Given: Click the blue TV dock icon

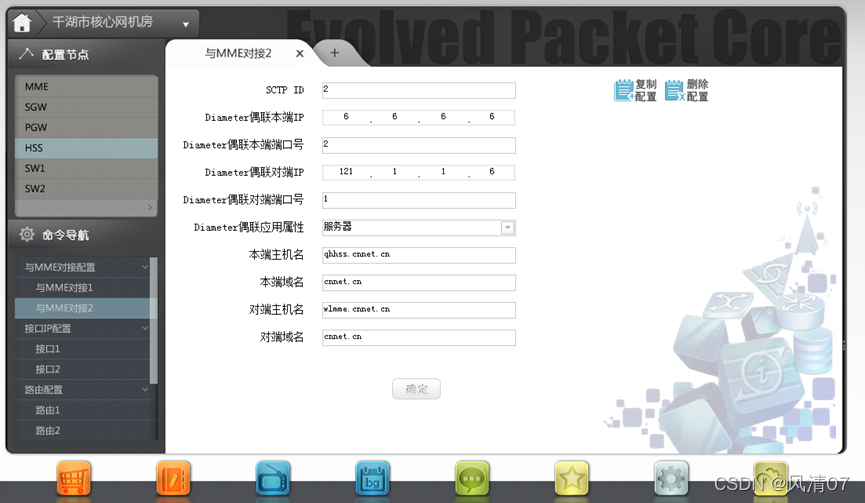Looking at the screenshot, I should (273, 478).
